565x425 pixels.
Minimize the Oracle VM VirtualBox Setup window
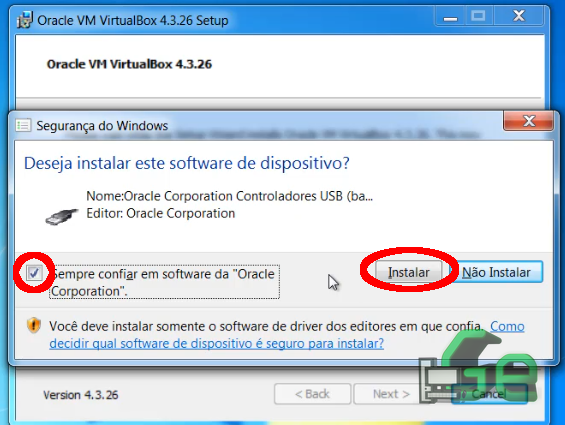[x=450, y=17]
